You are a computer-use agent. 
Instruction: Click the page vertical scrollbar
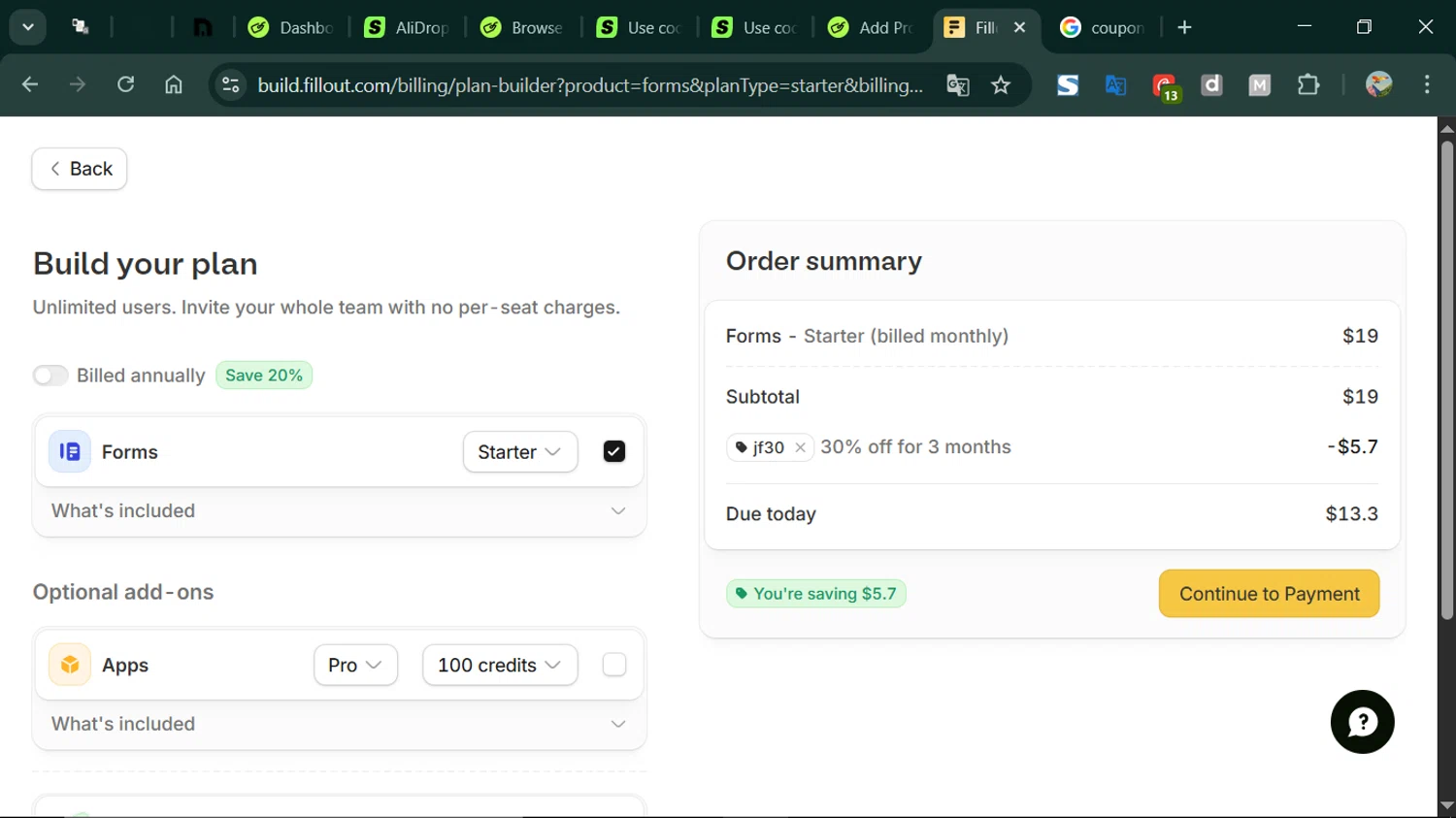click(x=1447, y=380)
